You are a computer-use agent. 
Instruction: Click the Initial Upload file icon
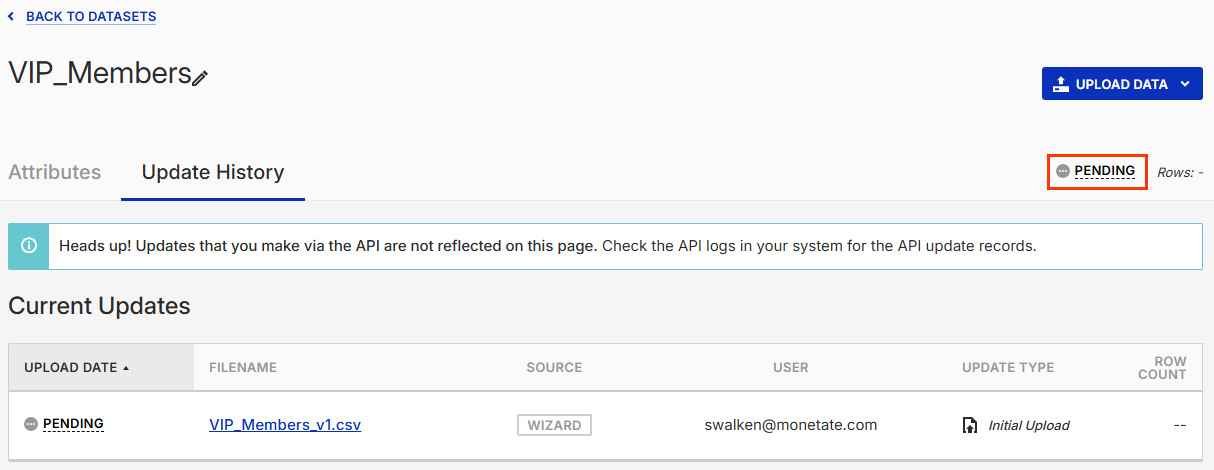pos(969,425)
